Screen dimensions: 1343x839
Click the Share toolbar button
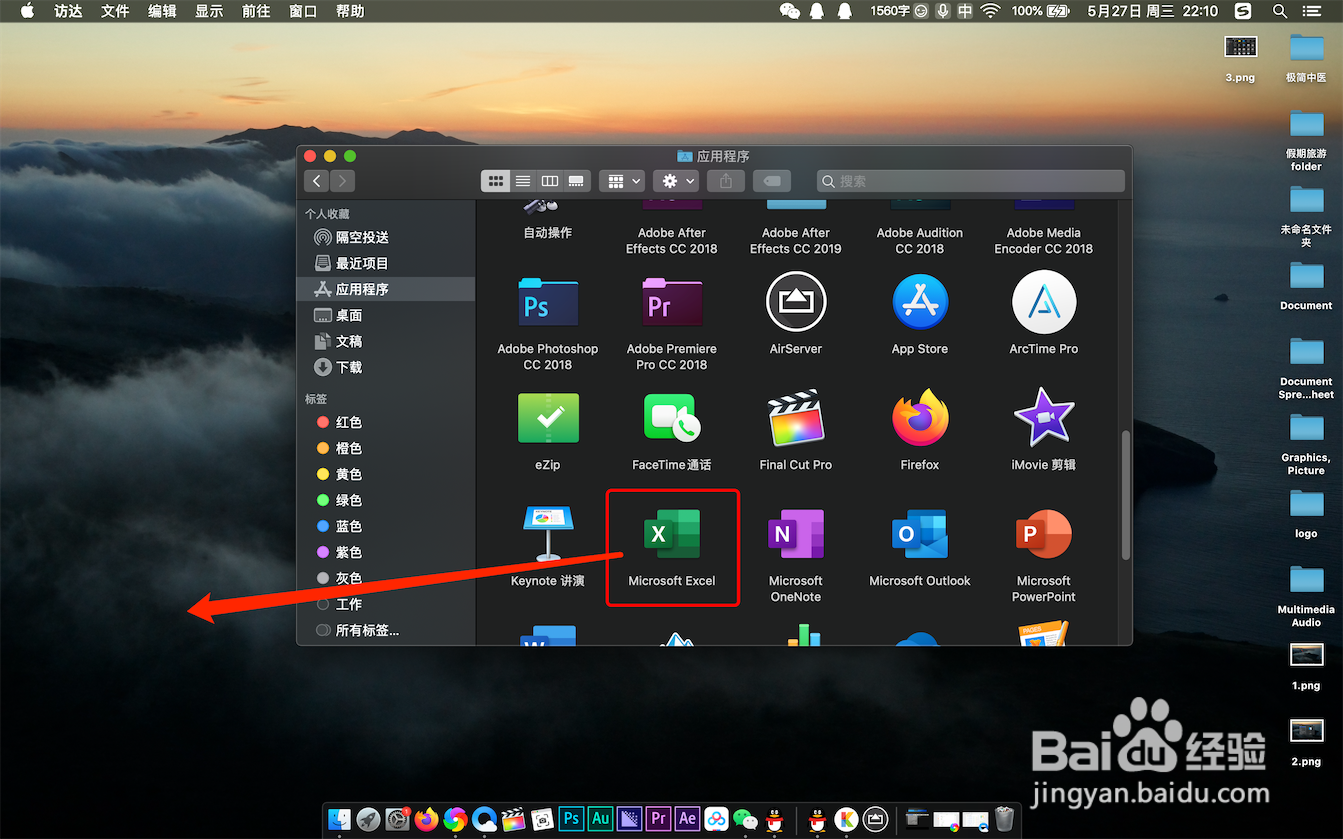(726, 181)
